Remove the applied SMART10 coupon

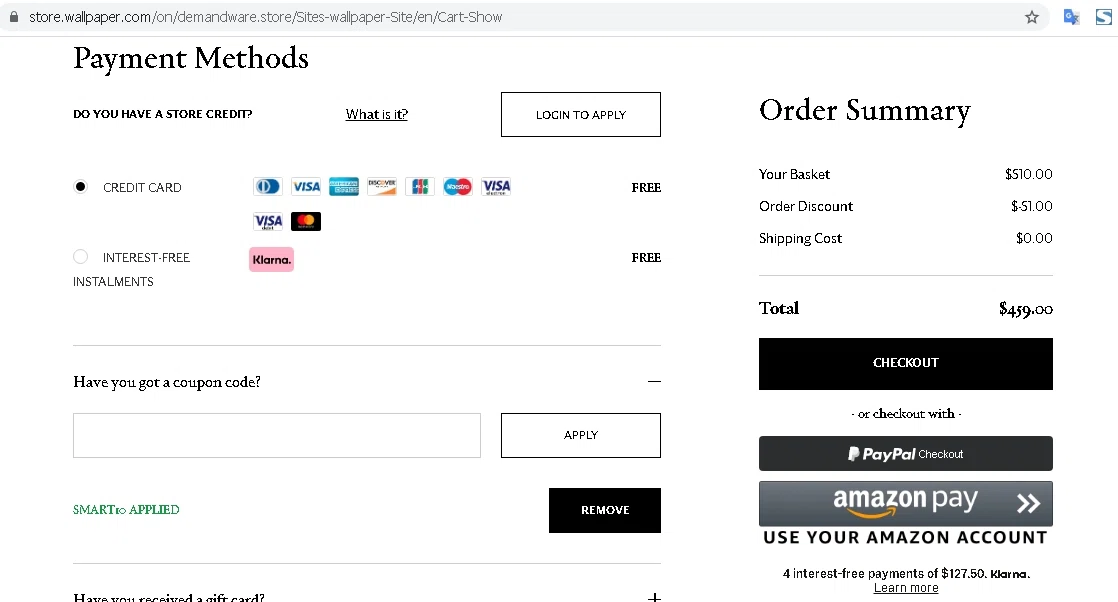(x=605, y=510)
